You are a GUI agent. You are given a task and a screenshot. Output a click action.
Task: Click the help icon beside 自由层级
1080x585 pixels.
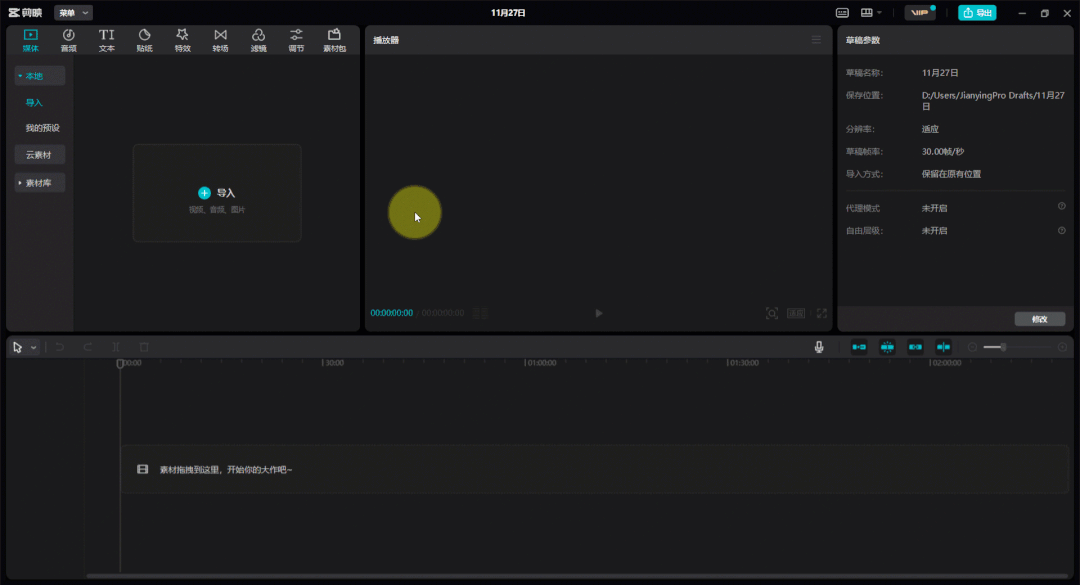(x=1061, y=231)
